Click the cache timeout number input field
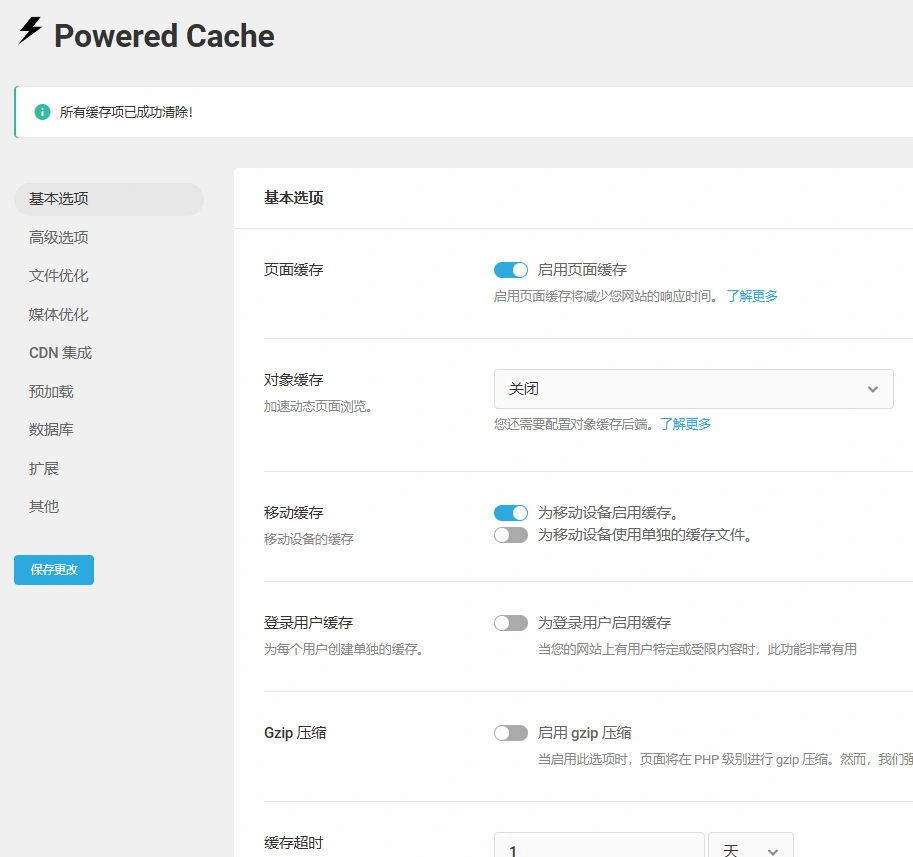Screen dimensions: 913x857 [x=599, y=849]
